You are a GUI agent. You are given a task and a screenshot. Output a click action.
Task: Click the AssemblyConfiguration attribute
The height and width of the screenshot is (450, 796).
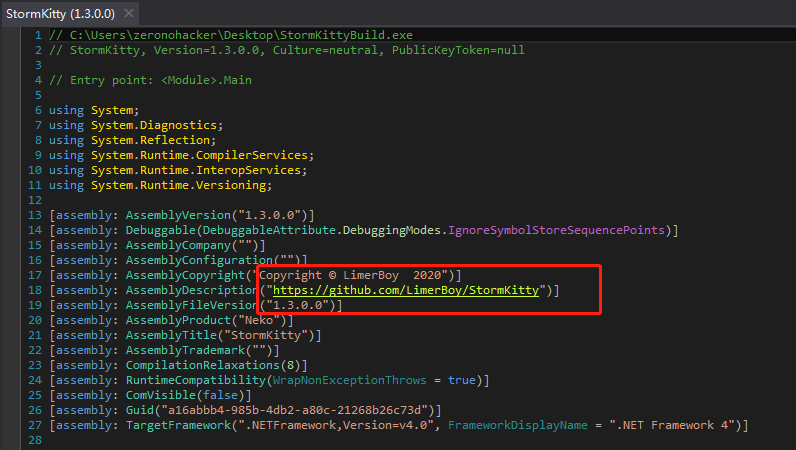pos(200,260)
